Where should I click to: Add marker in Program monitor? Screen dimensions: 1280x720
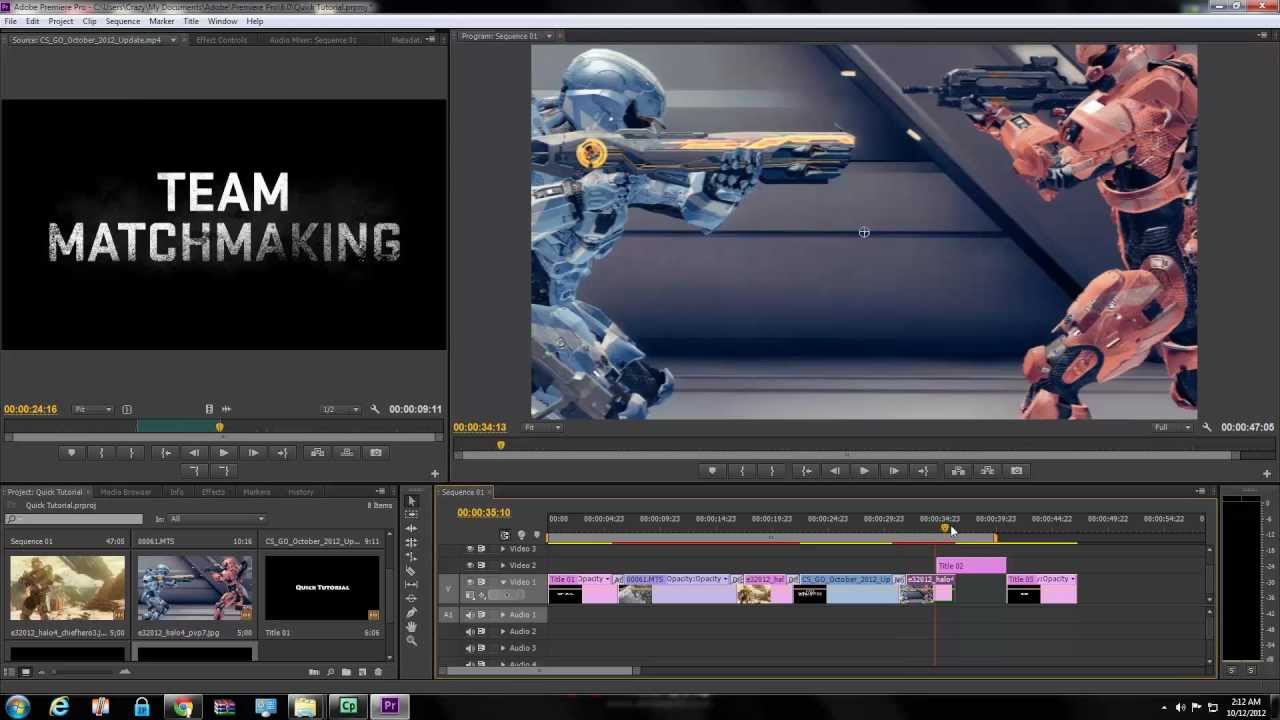tap(712, 471)
